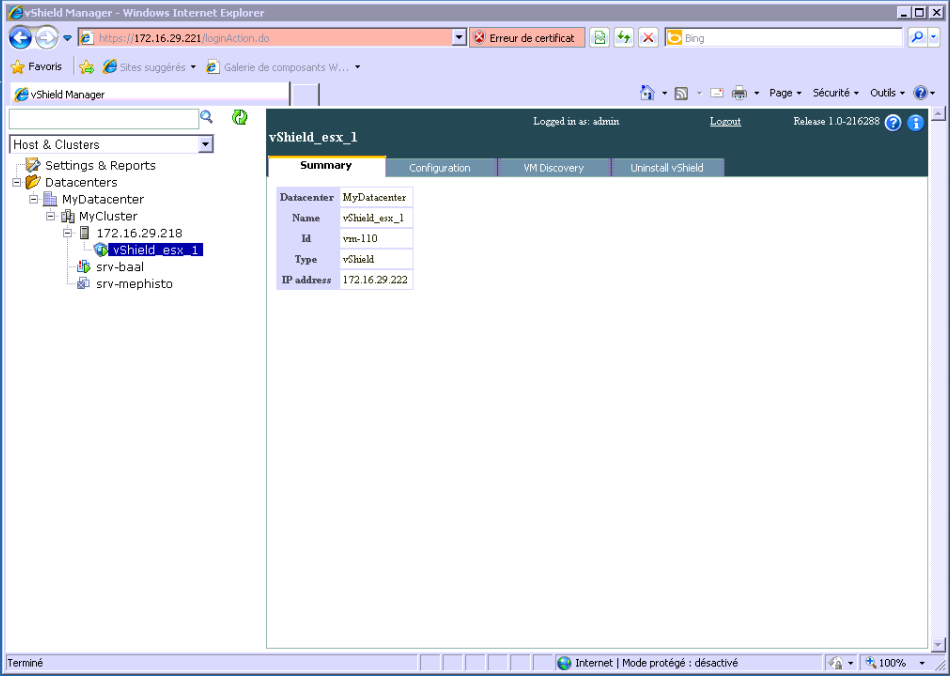Image resolution: width=950 pixels, height=676 pixels.
Task: Open vShield help question mark icon
Action: 893,123
